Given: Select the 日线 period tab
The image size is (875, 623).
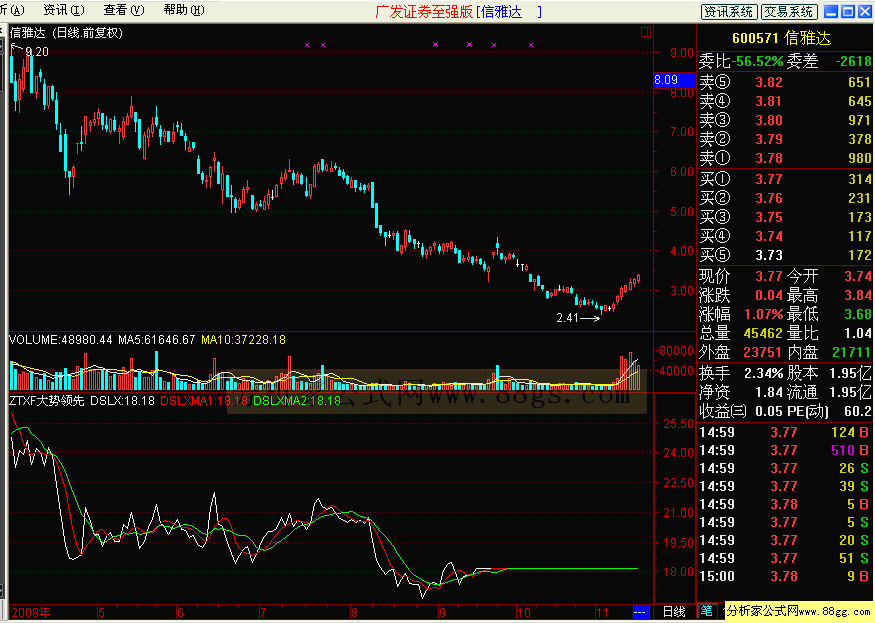Looking at the screenshot, I should 674,612.
